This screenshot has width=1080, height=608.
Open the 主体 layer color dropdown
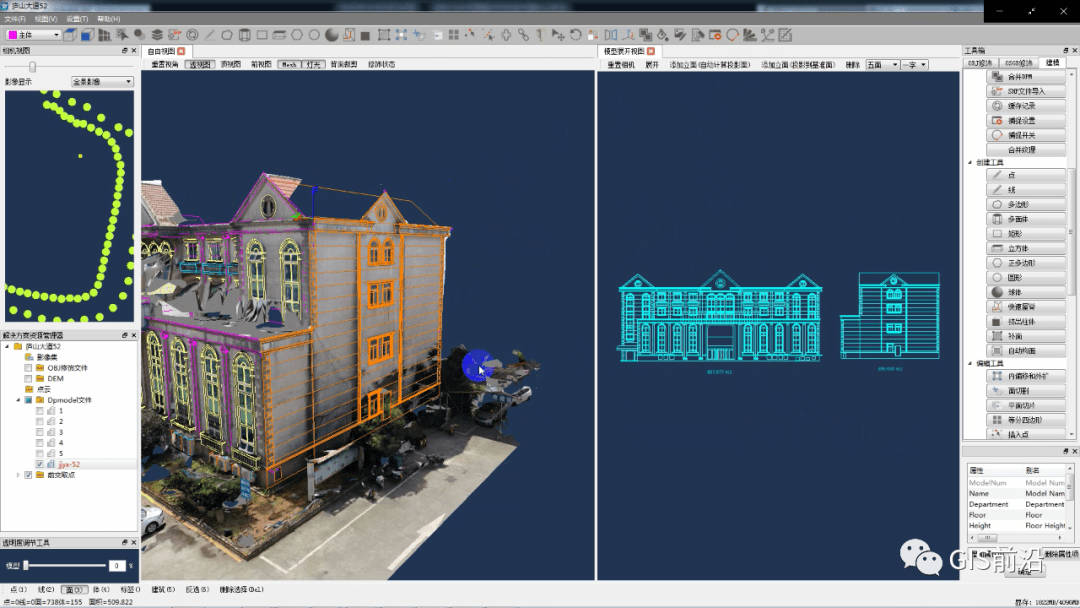33,34
